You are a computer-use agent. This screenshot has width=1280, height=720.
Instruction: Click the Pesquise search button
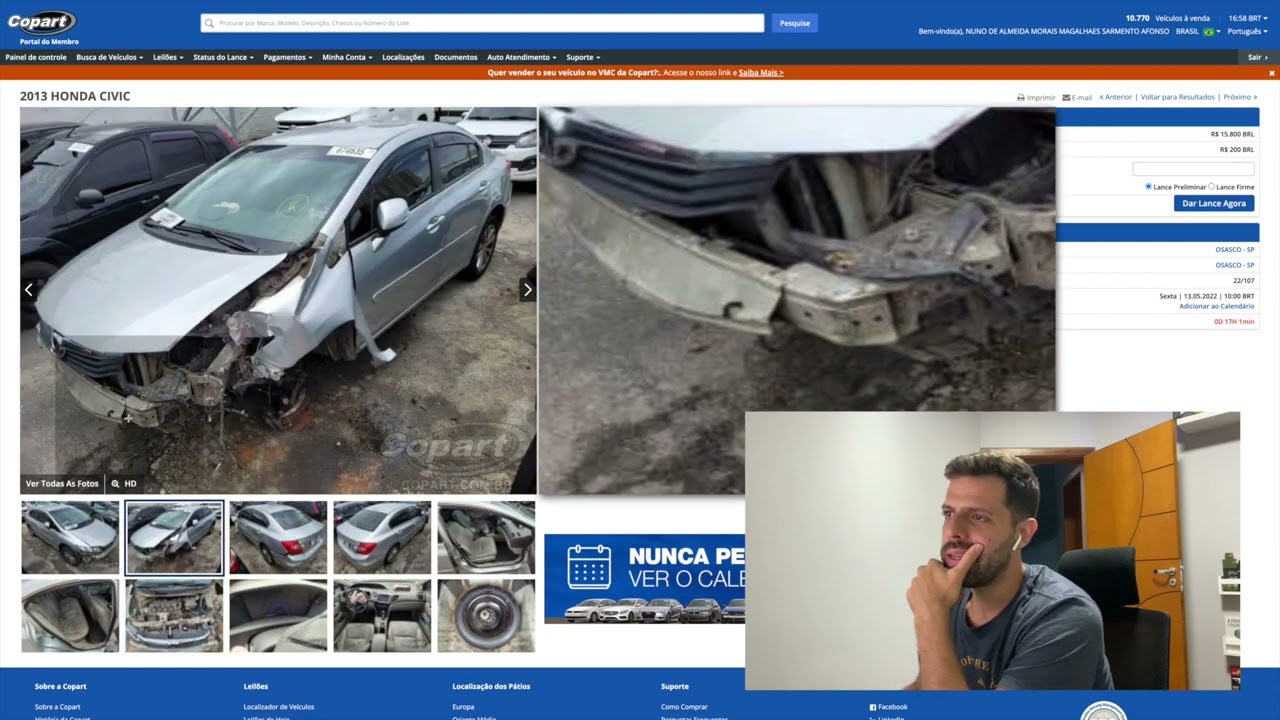pos(795,23)
